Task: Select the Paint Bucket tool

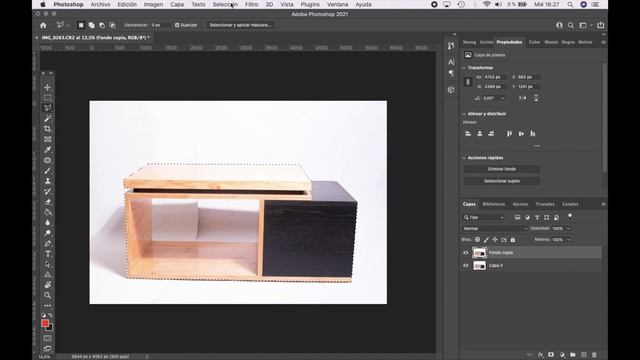Action: click(47, 212)
